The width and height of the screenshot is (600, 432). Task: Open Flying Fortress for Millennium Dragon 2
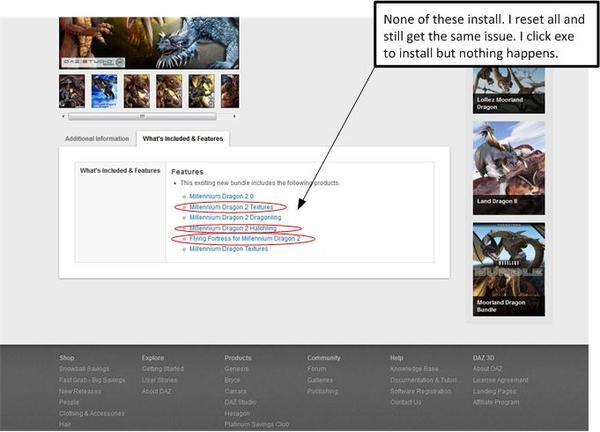pyautogui.click(x=245, y=238)
